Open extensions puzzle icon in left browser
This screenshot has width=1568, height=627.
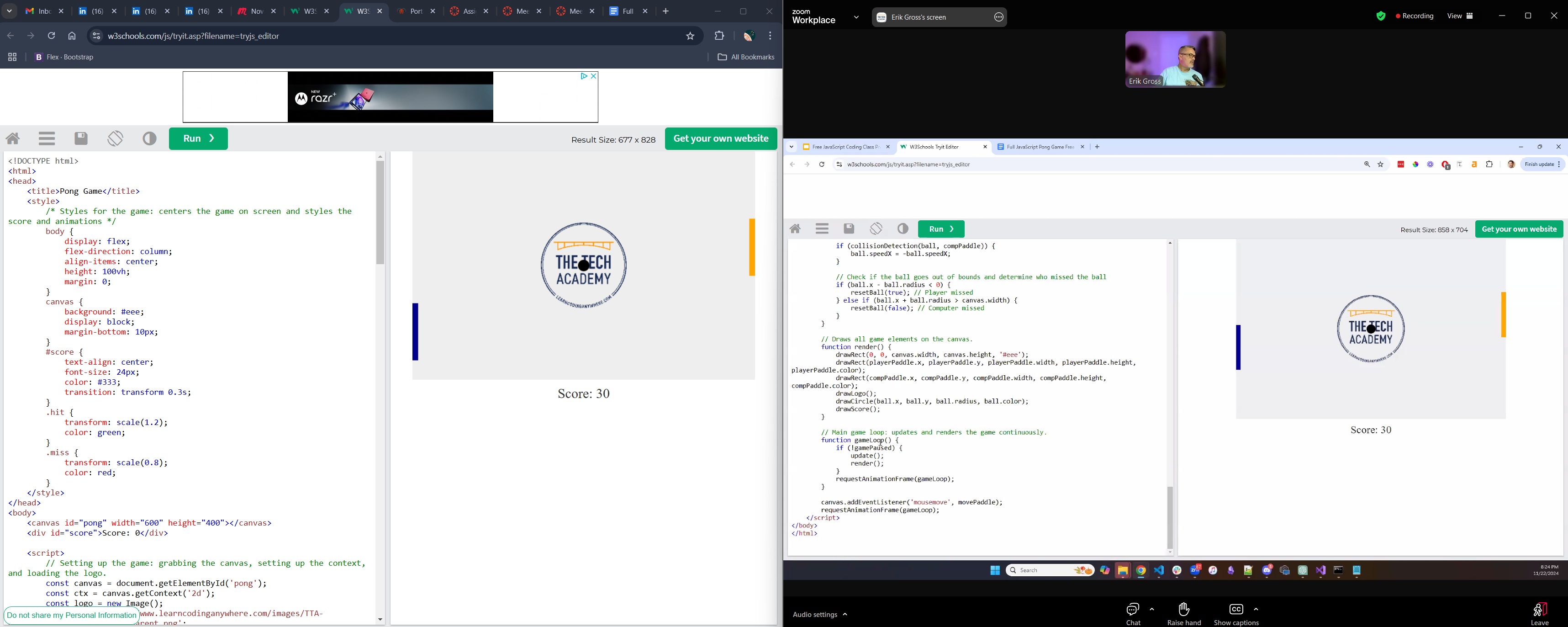(719, 37)
